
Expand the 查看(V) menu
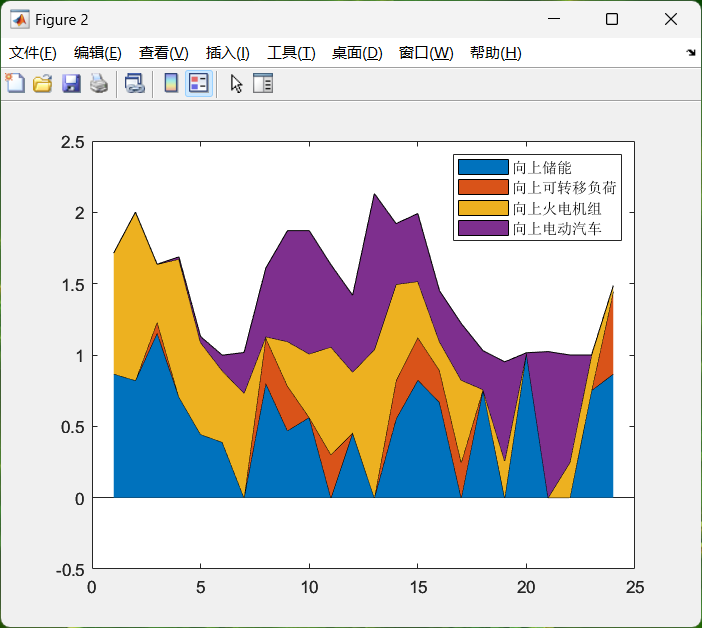(x=163, y=53)
